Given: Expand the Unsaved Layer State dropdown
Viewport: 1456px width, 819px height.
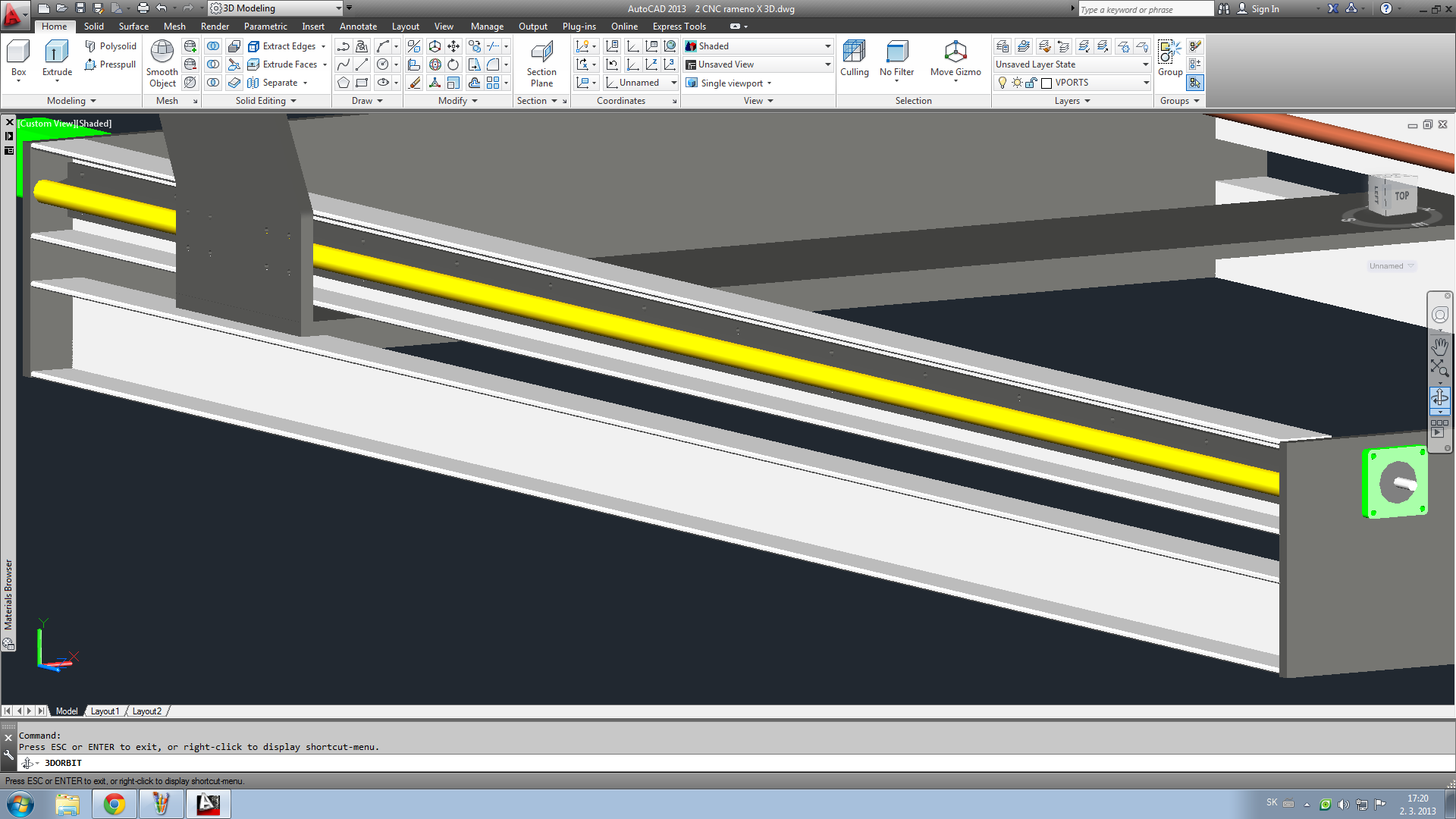Looking at the screenshot, I should pyautogui.click(x=1146, y=64).
